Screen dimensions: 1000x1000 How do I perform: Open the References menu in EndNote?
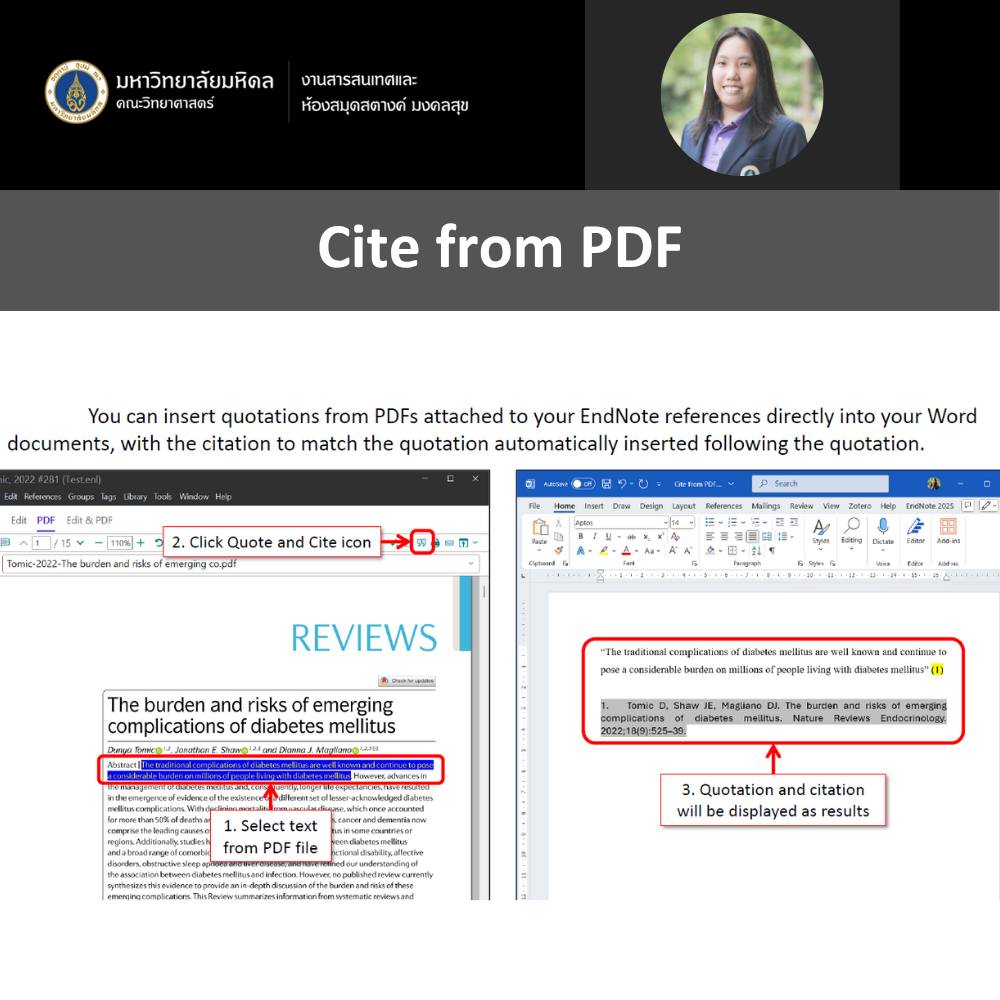pyautogui.click(x=42, y=496)
